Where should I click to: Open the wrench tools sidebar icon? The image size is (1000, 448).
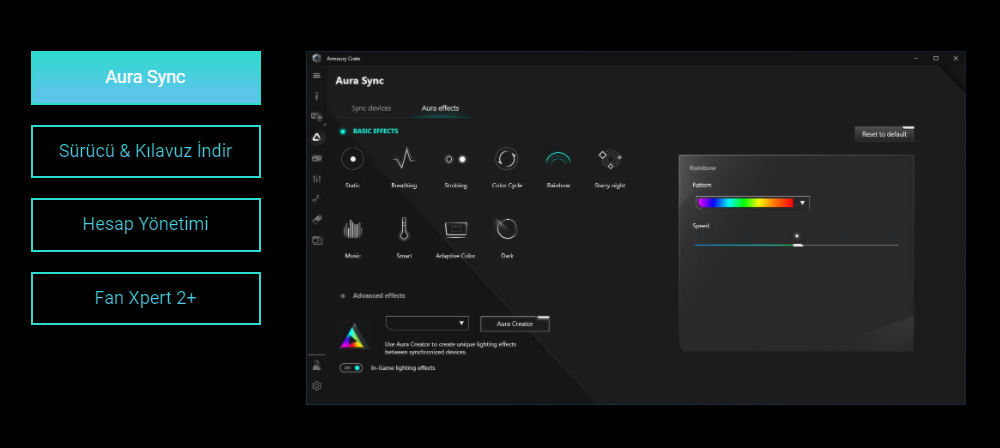pyautogui.click(x=316, y=199)
